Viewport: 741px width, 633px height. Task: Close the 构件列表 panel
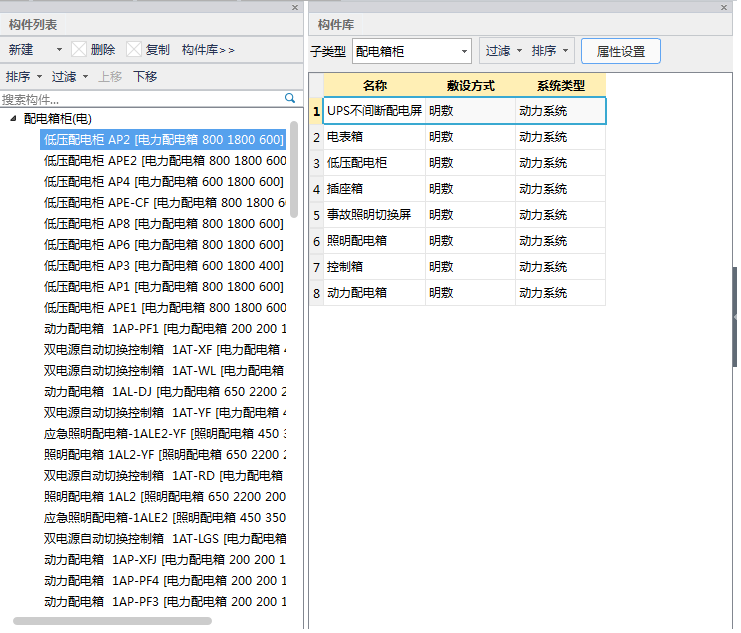click(294, 7)
